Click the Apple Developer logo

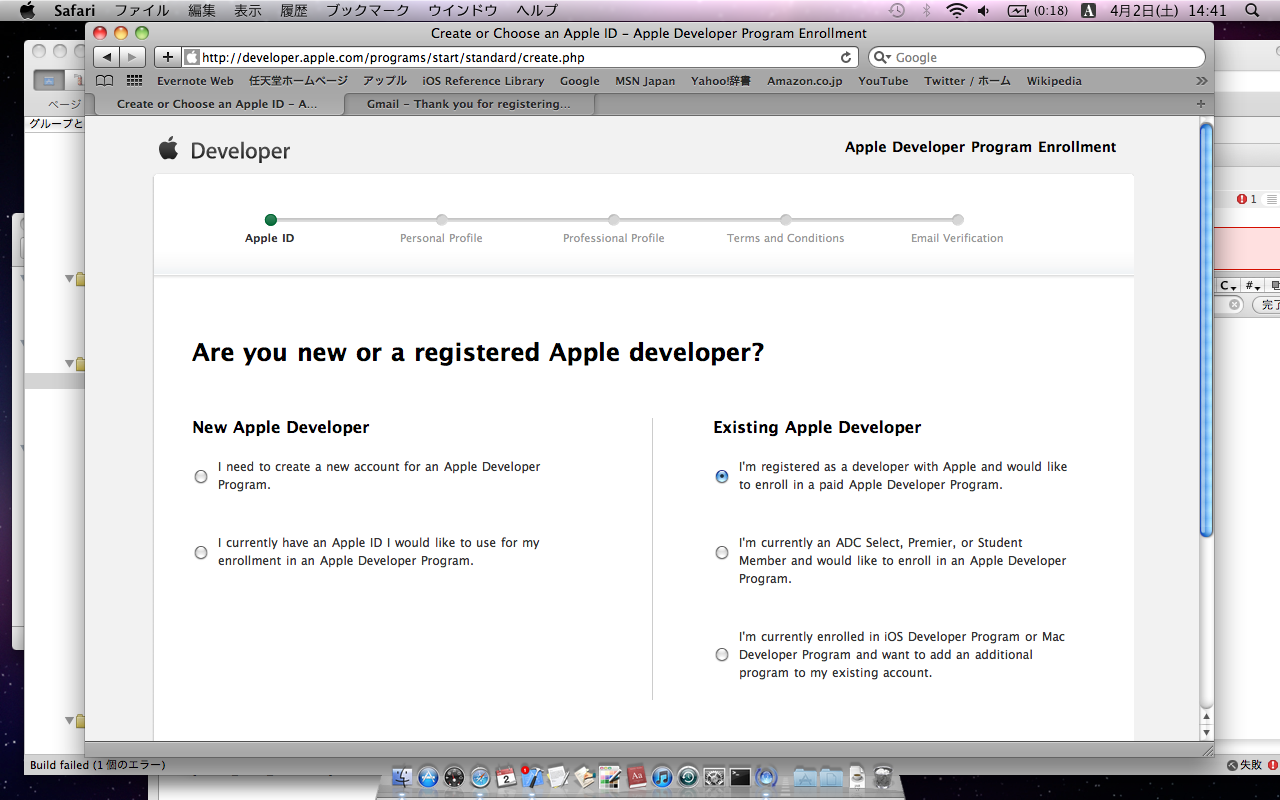point(224,150)
